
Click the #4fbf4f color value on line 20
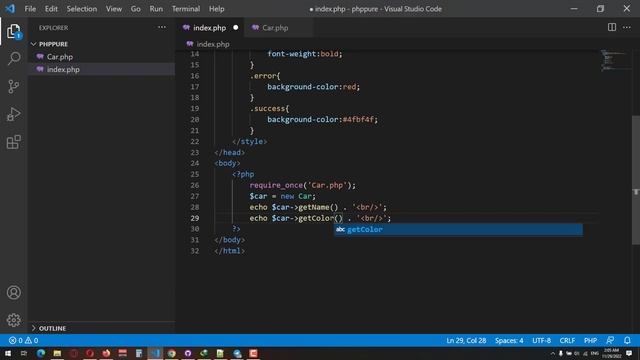(x=358, y=120)
